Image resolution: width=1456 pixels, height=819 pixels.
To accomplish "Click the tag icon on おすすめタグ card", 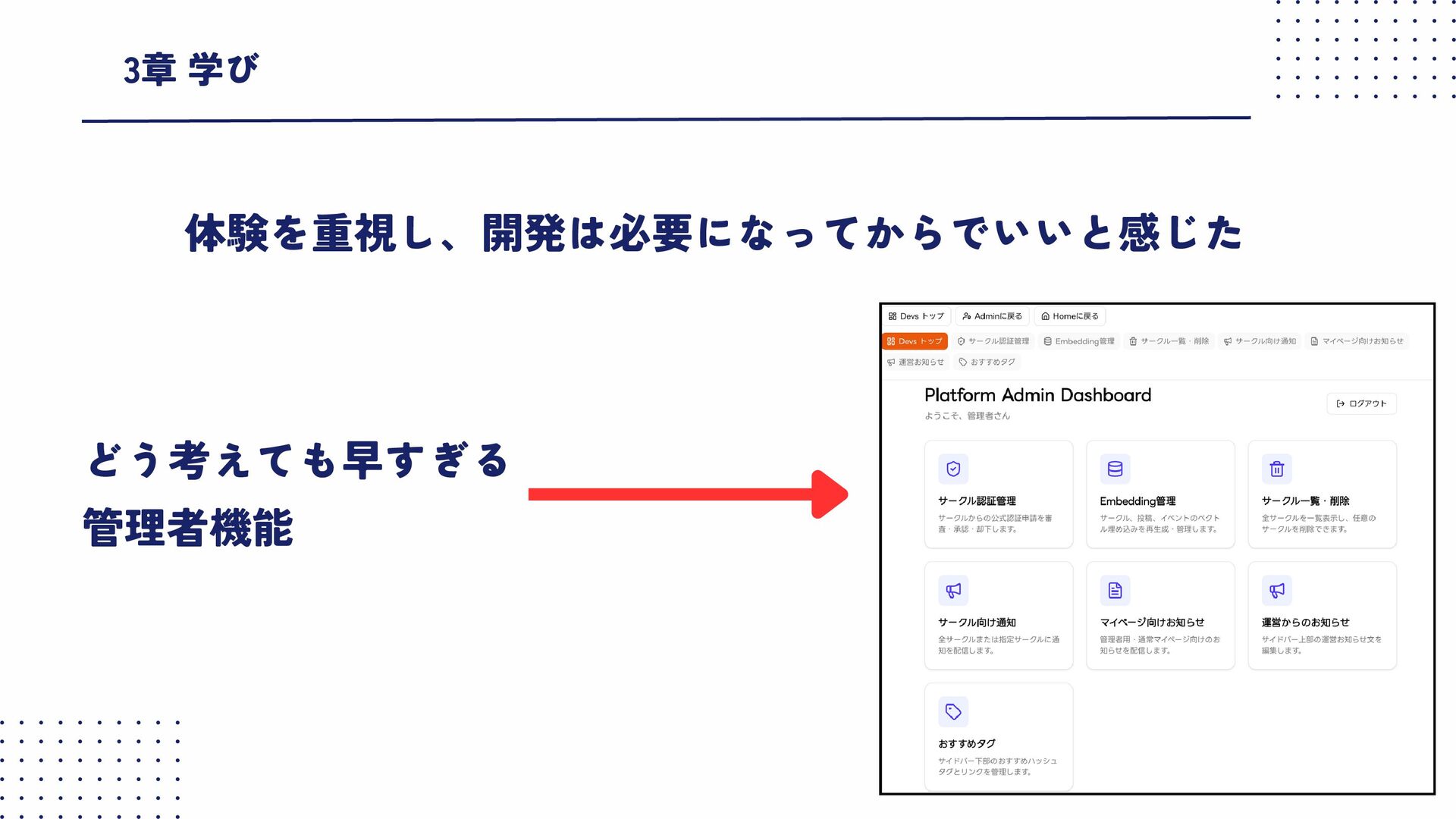I will [953, 711].
